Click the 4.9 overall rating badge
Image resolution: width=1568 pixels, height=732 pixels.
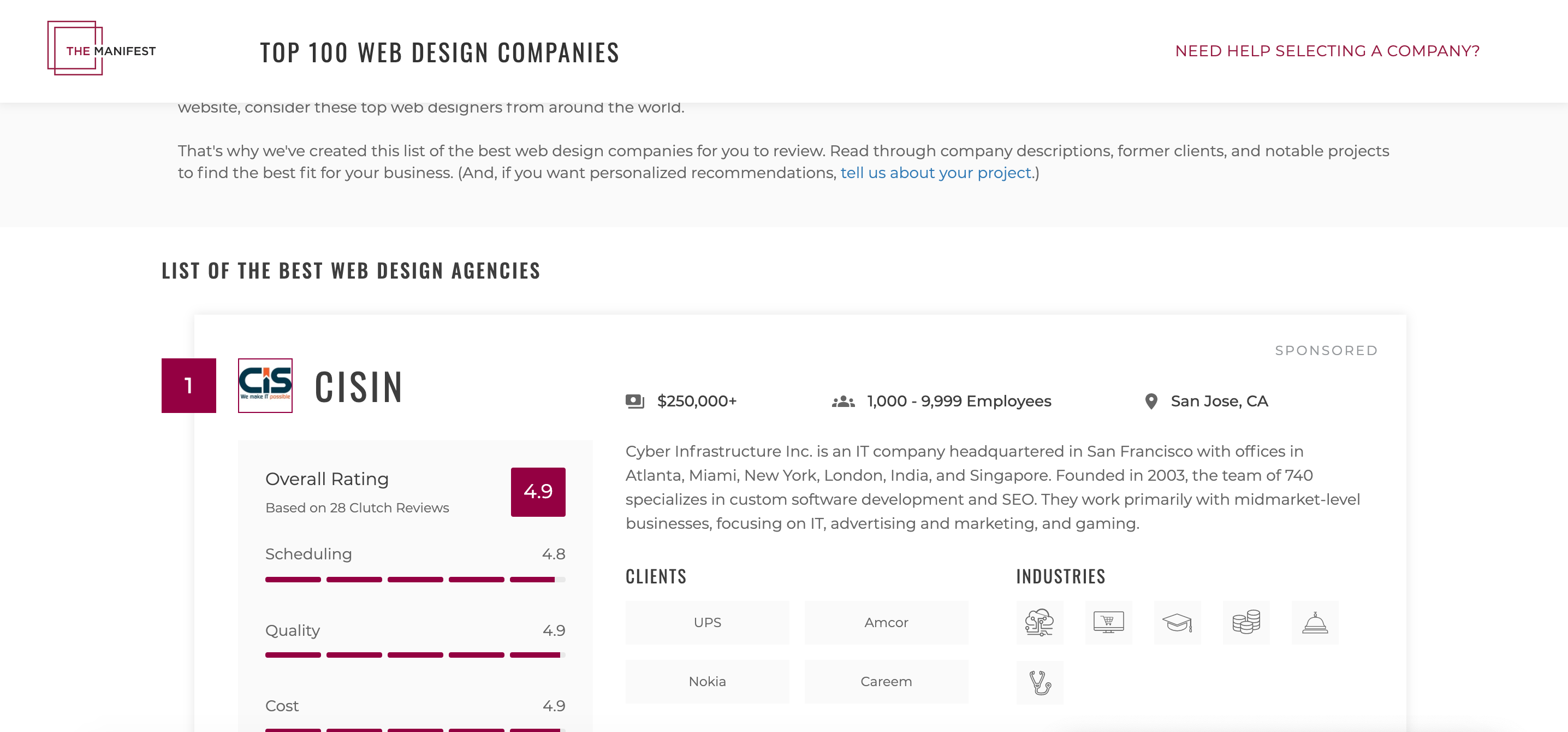click(x=537, y=492)
